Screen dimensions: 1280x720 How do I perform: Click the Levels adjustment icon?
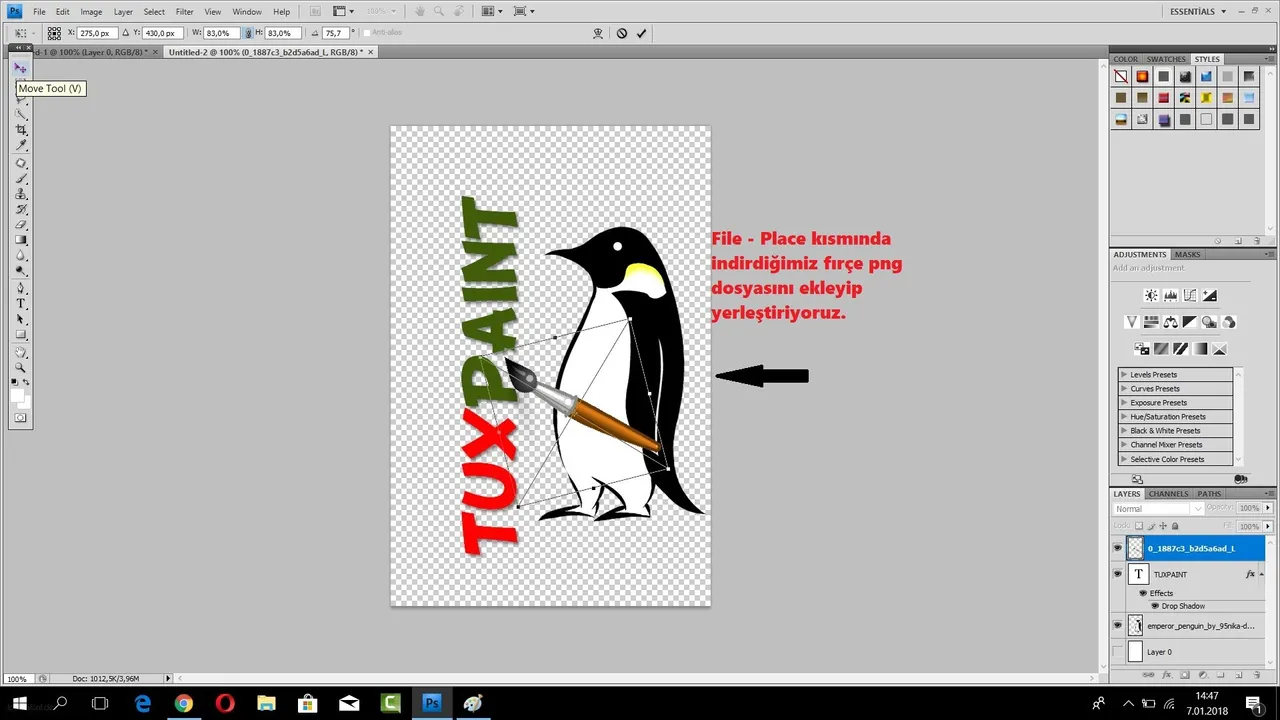coord(1170,295)
